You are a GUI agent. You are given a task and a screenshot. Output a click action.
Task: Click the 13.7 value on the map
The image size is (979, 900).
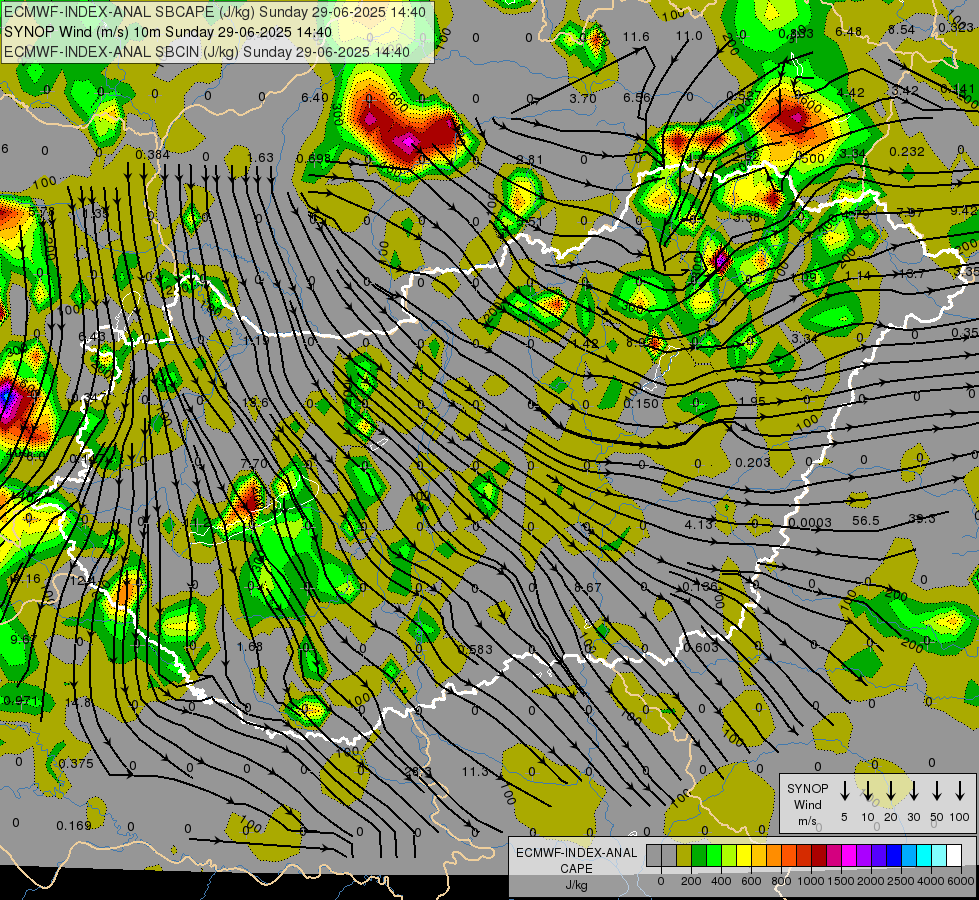point(912,274)
